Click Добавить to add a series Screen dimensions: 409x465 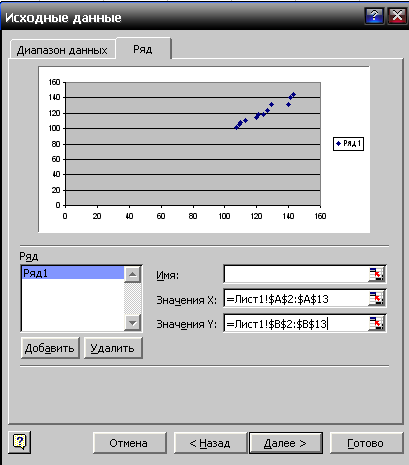[50, 348]
